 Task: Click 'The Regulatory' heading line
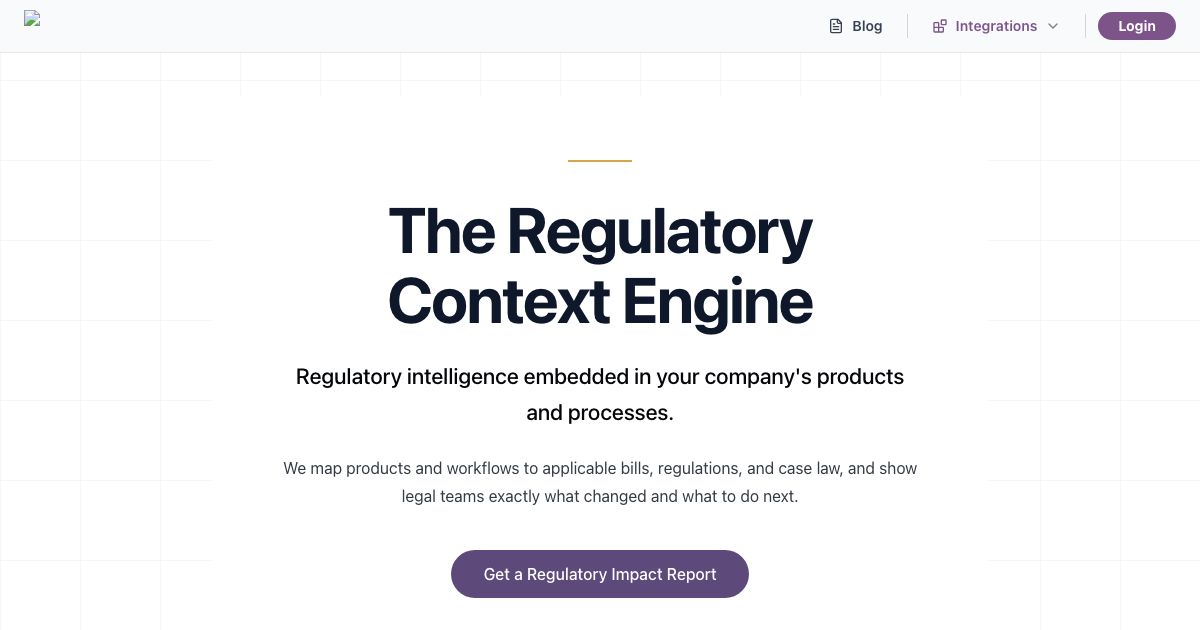pyautogui.click(x=600, y=231)
